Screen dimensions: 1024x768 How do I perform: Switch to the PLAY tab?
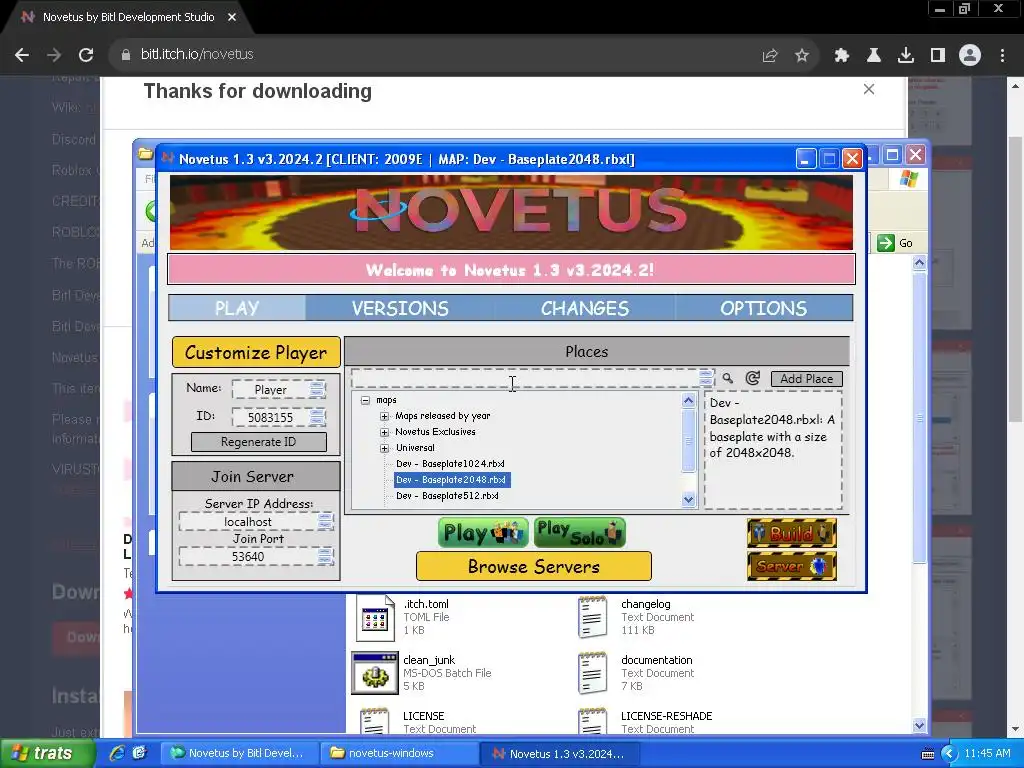[237, 308]
